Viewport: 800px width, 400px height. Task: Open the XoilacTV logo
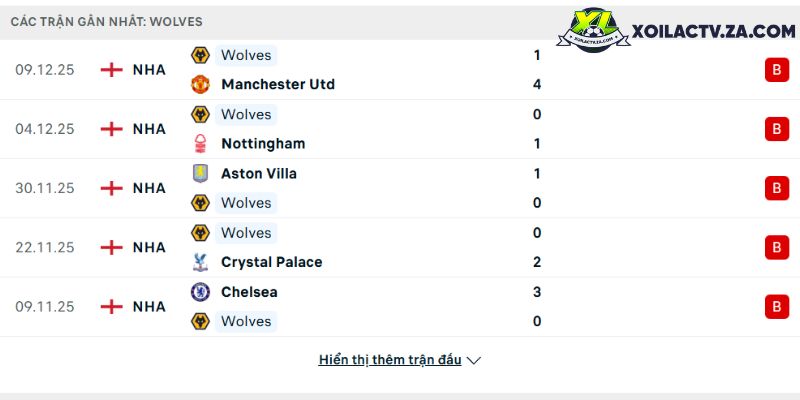tap(593, 30)
